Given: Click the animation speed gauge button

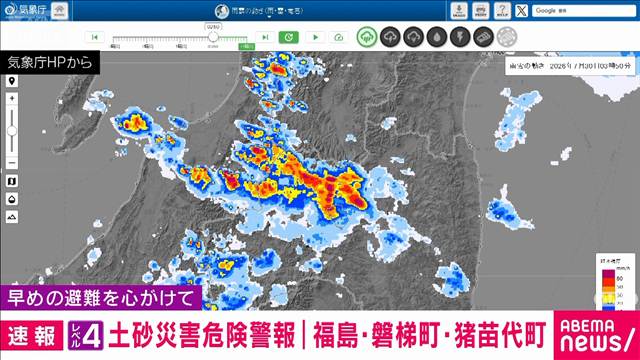Looking at the screenshot, I should coord(339,37).
